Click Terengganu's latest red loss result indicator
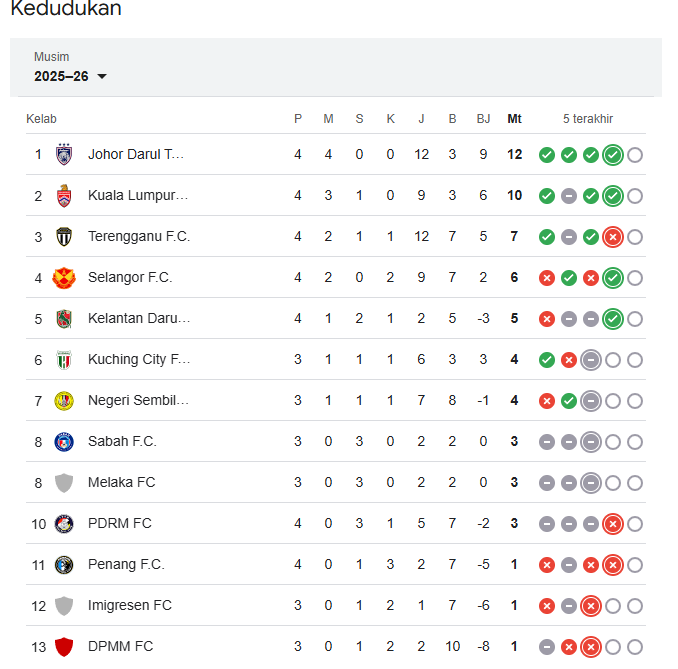 tap(613, 237)
